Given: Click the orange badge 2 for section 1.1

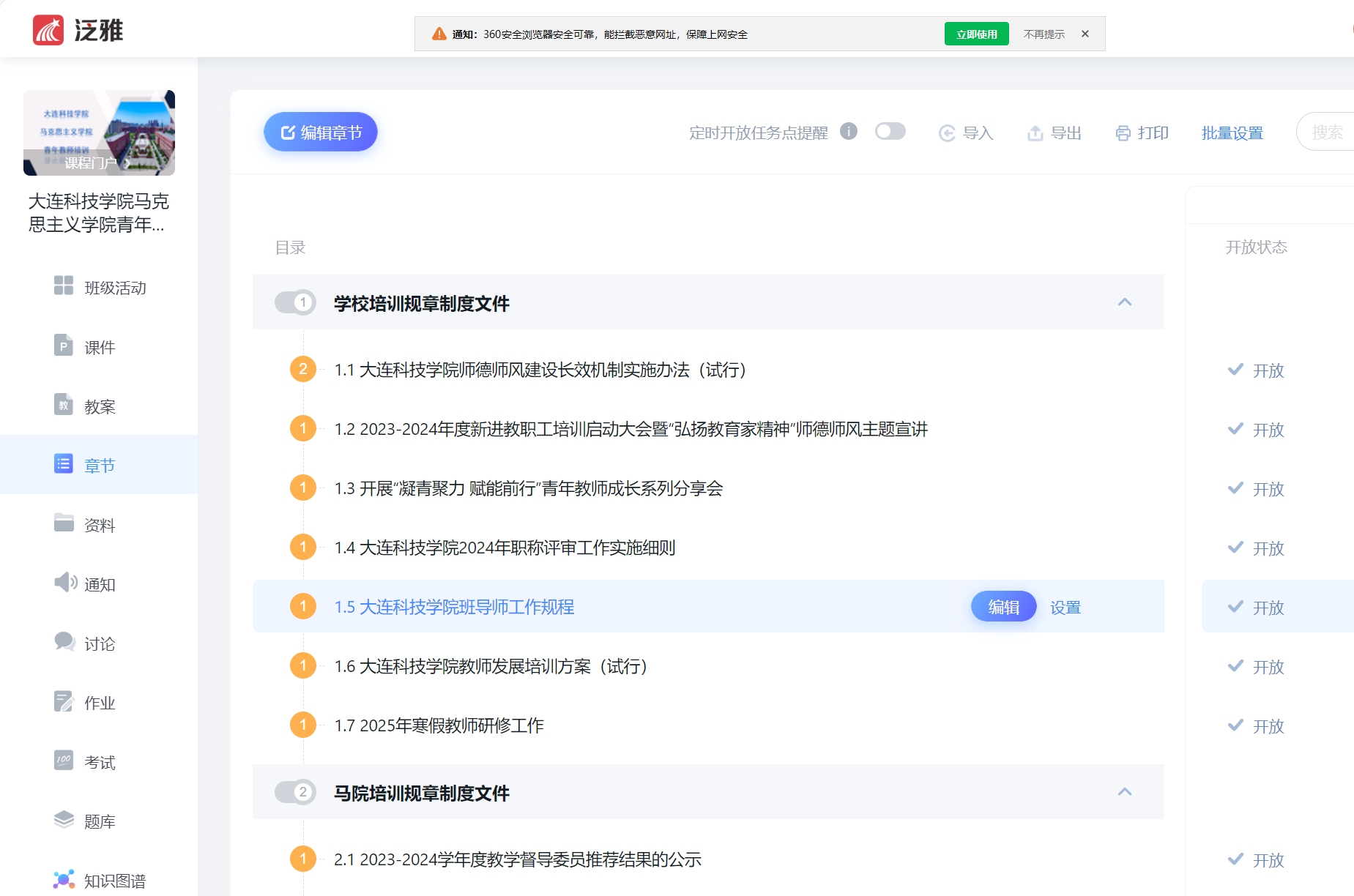Looking at the screenshot, I should (302, 369).
